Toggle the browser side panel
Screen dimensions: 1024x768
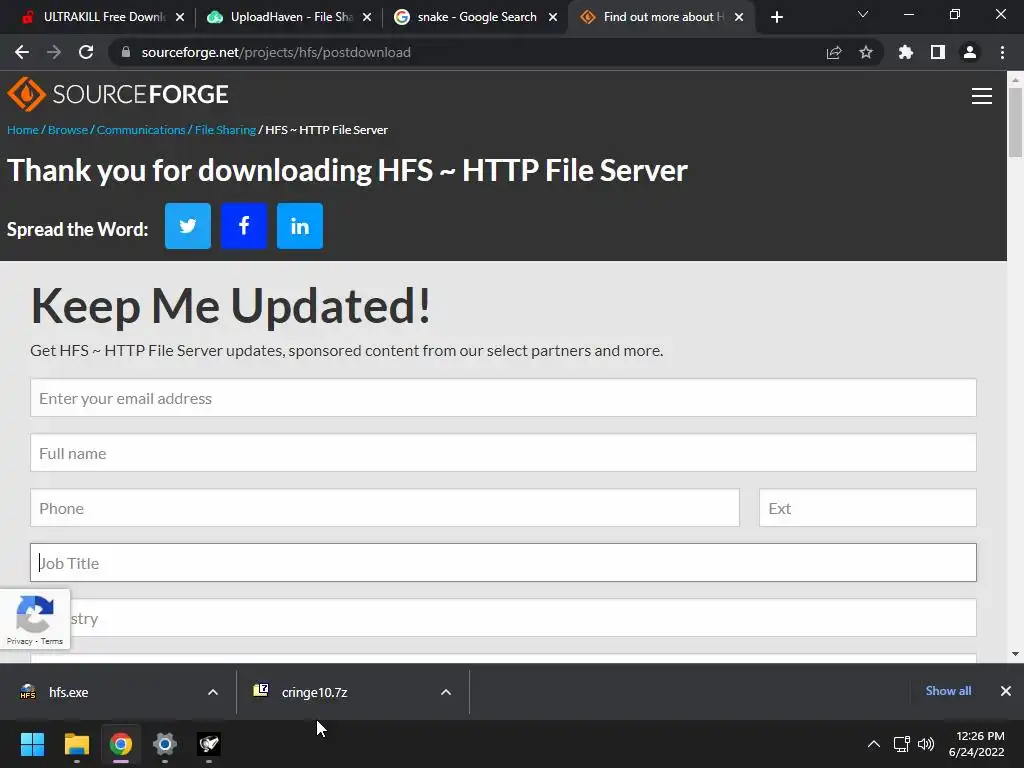(938, 52)
